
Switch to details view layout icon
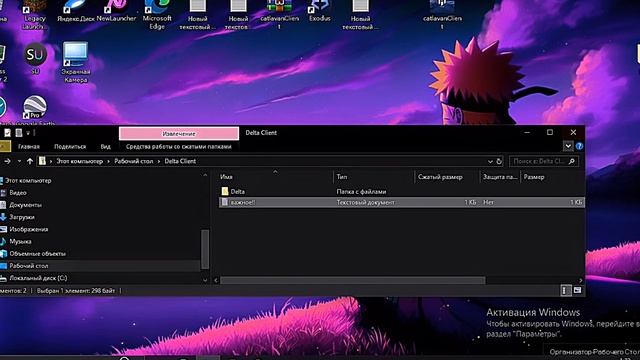[x=565, y=290]
